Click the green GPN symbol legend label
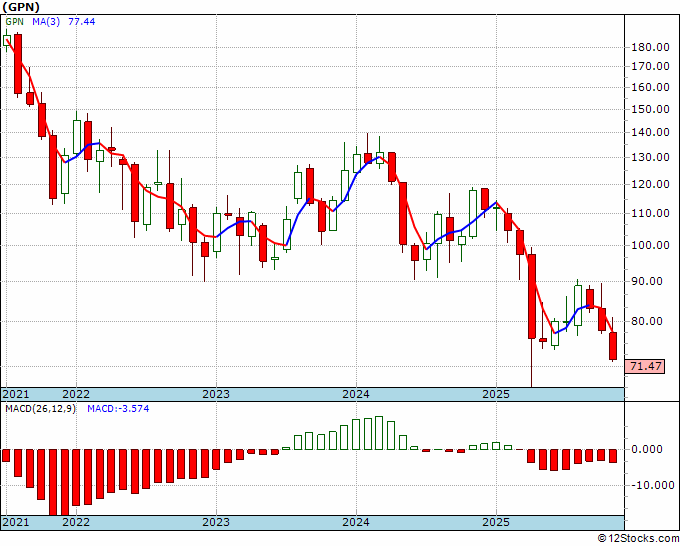Image resolution: width=680 pixels, height=546 pixels. (14, 22)
